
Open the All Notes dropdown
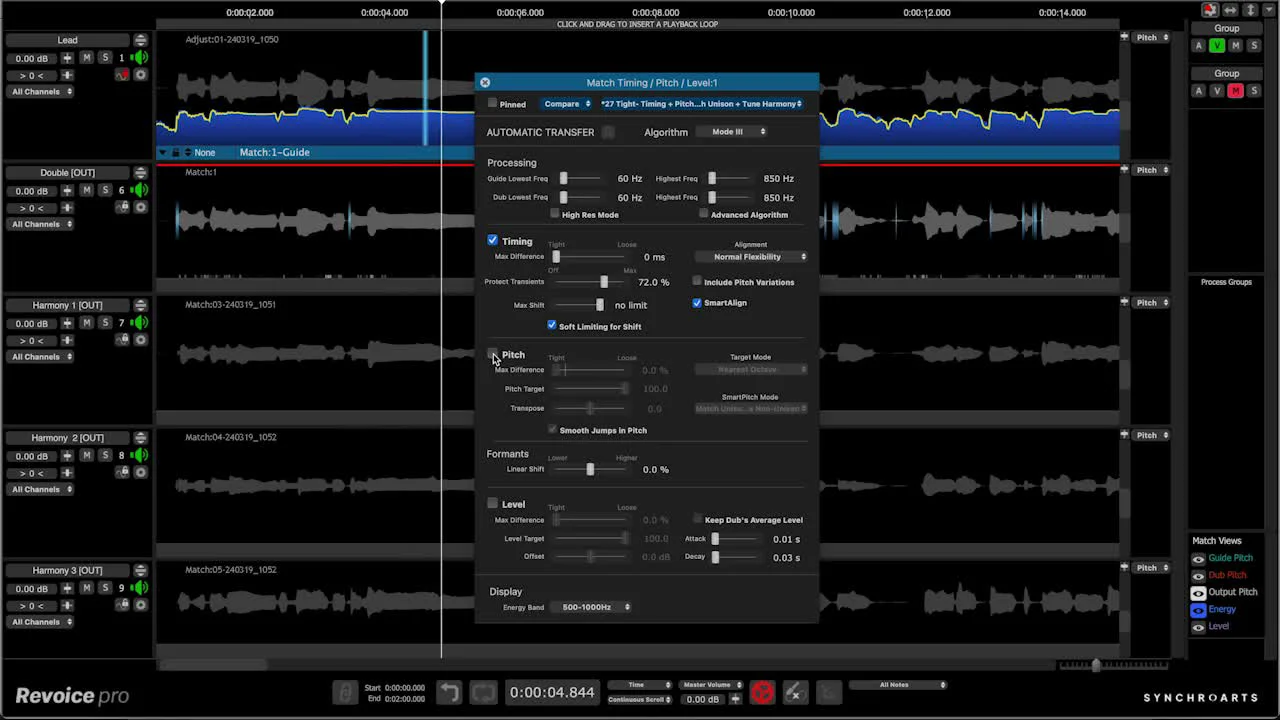[897, 685]
